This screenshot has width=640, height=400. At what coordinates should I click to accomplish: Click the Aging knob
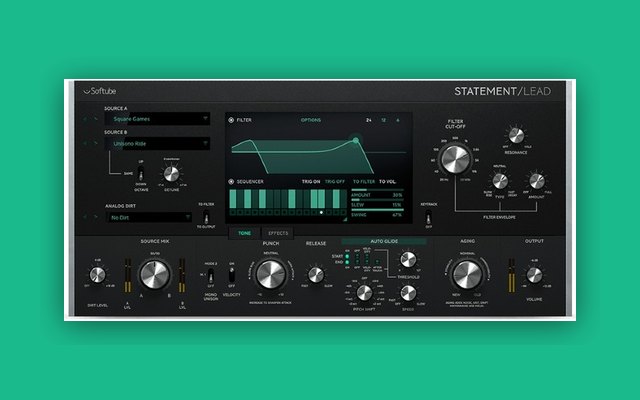tap(467, 275)
